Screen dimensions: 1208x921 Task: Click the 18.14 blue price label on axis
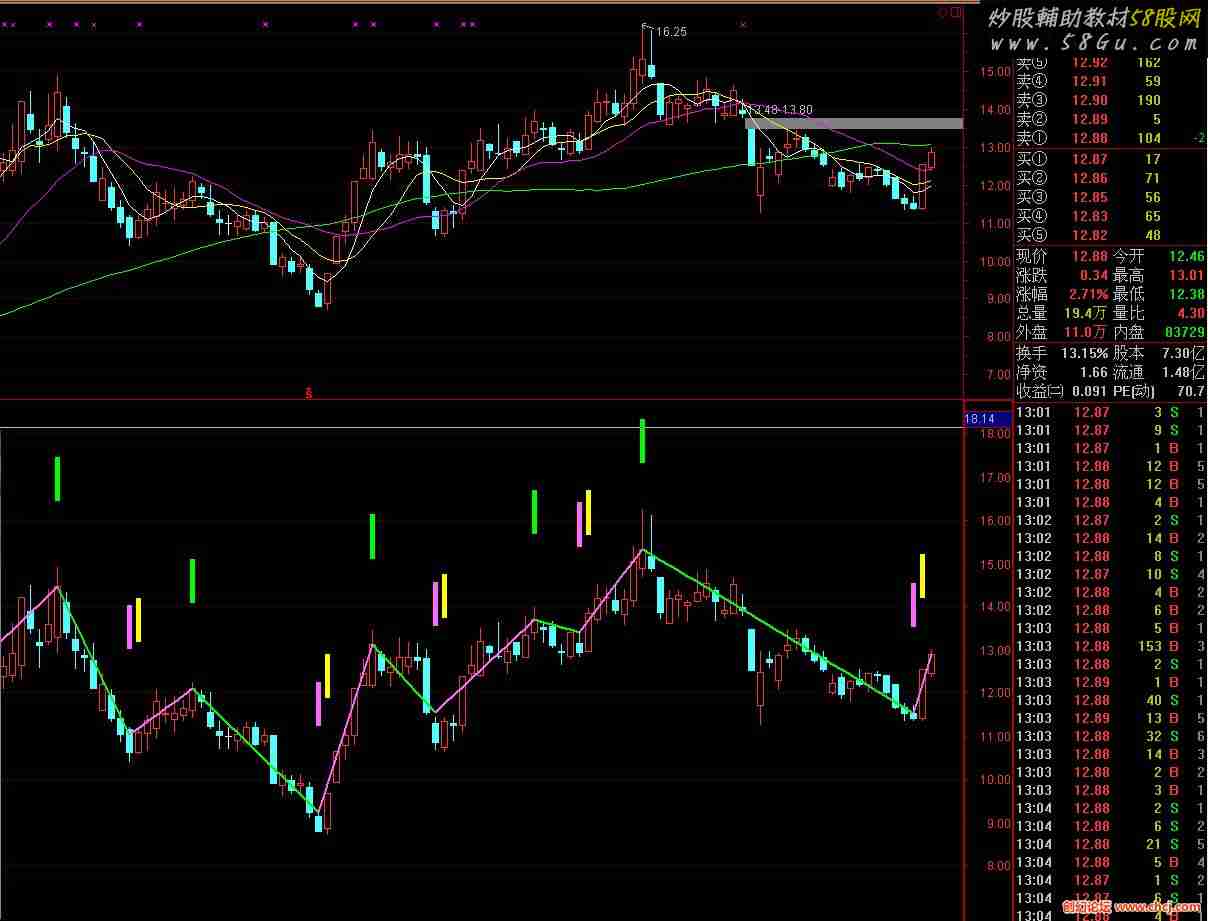click(x=980, y=419)
